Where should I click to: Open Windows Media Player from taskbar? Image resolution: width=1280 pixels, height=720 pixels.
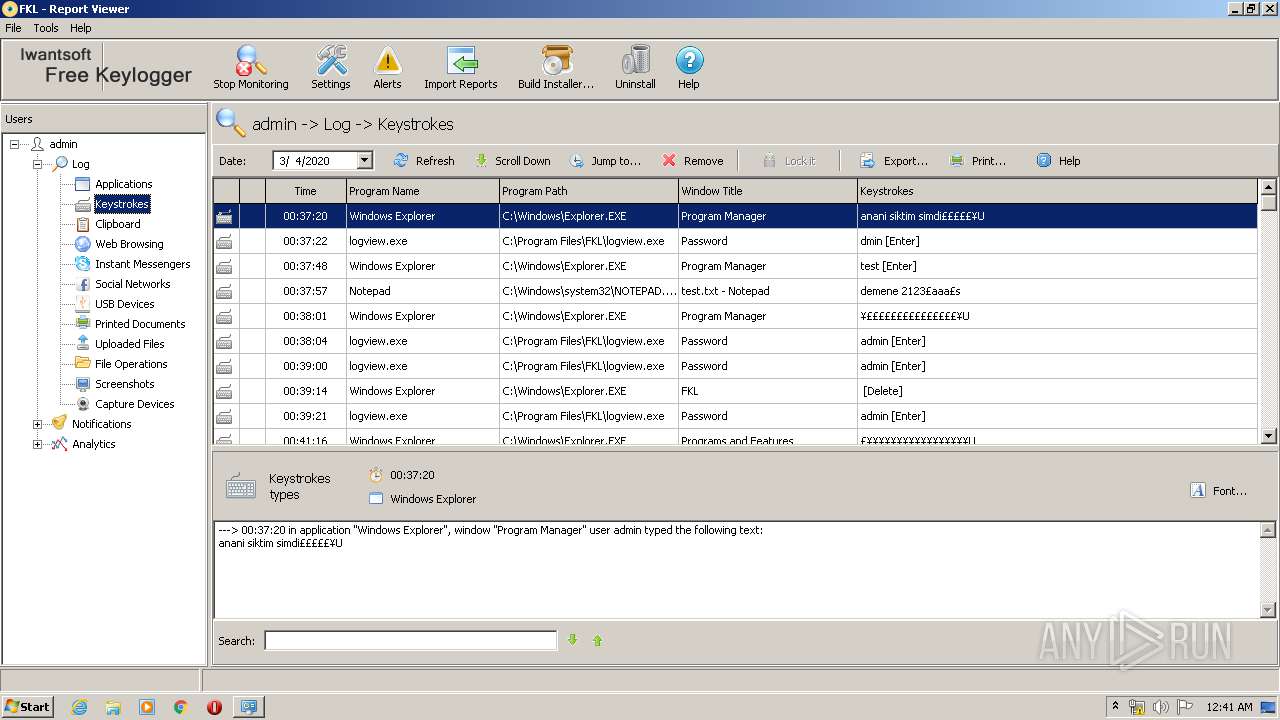pos(147,707)
